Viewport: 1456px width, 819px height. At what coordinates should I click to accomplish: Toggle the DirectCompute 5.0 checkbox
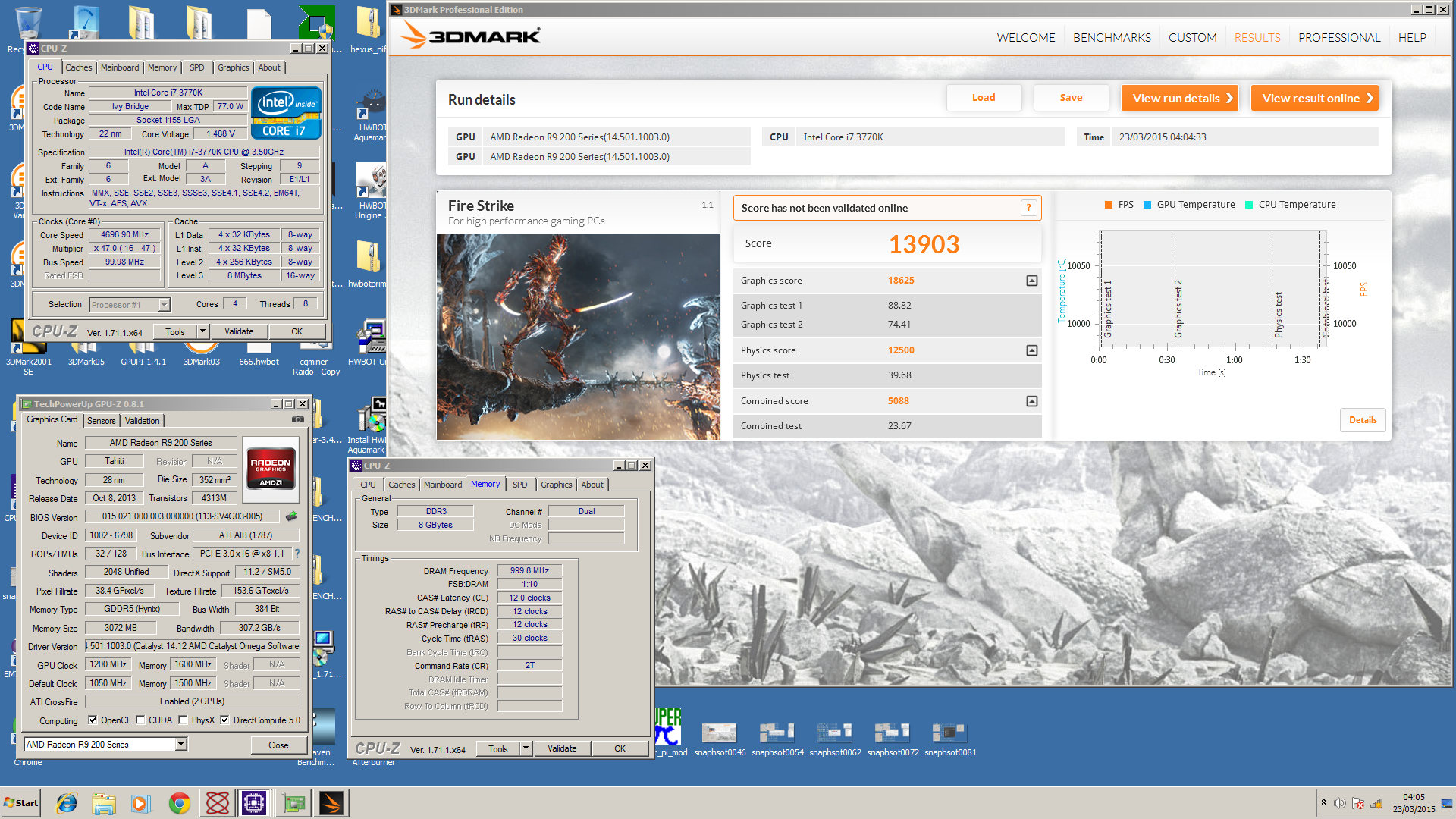(x=224, y=720)
